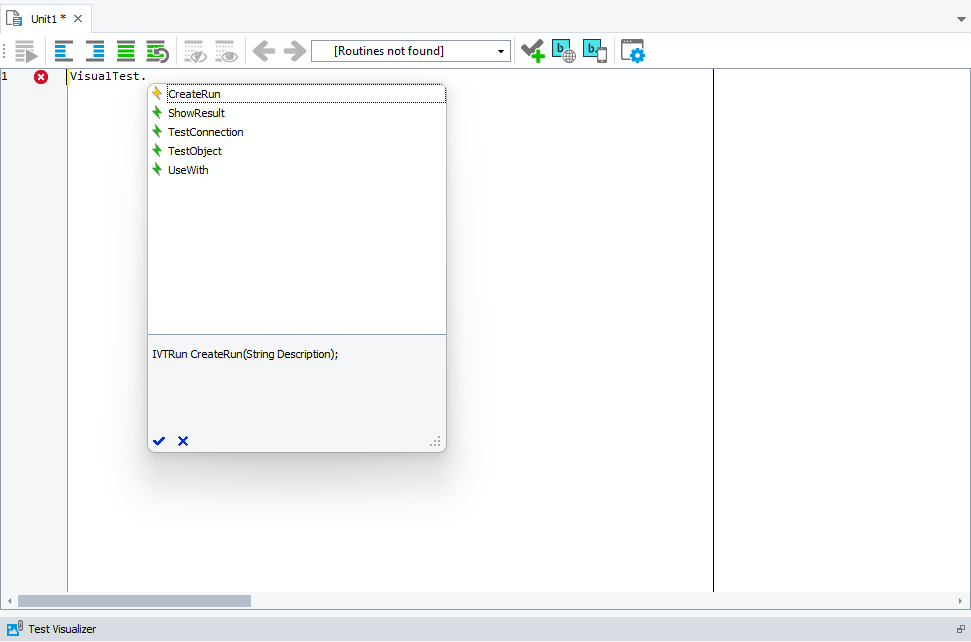Open the window settings gear icon
Screen dimensions: 971x642
(633, 51)
